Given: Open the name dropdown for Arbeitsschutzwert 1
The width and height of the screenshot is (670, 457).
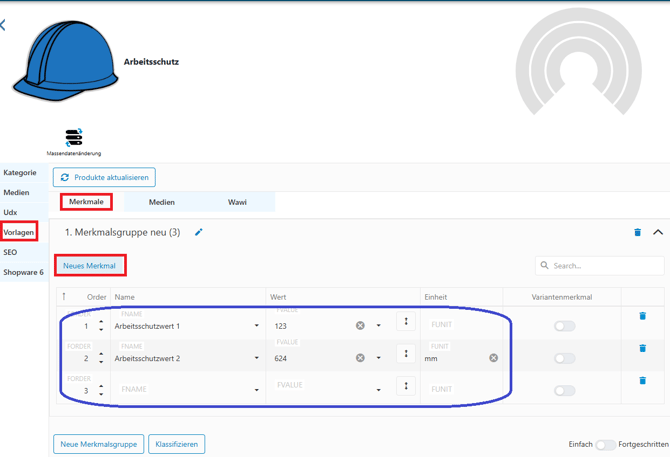Looking at the screenshot, I should pos(257,326).
